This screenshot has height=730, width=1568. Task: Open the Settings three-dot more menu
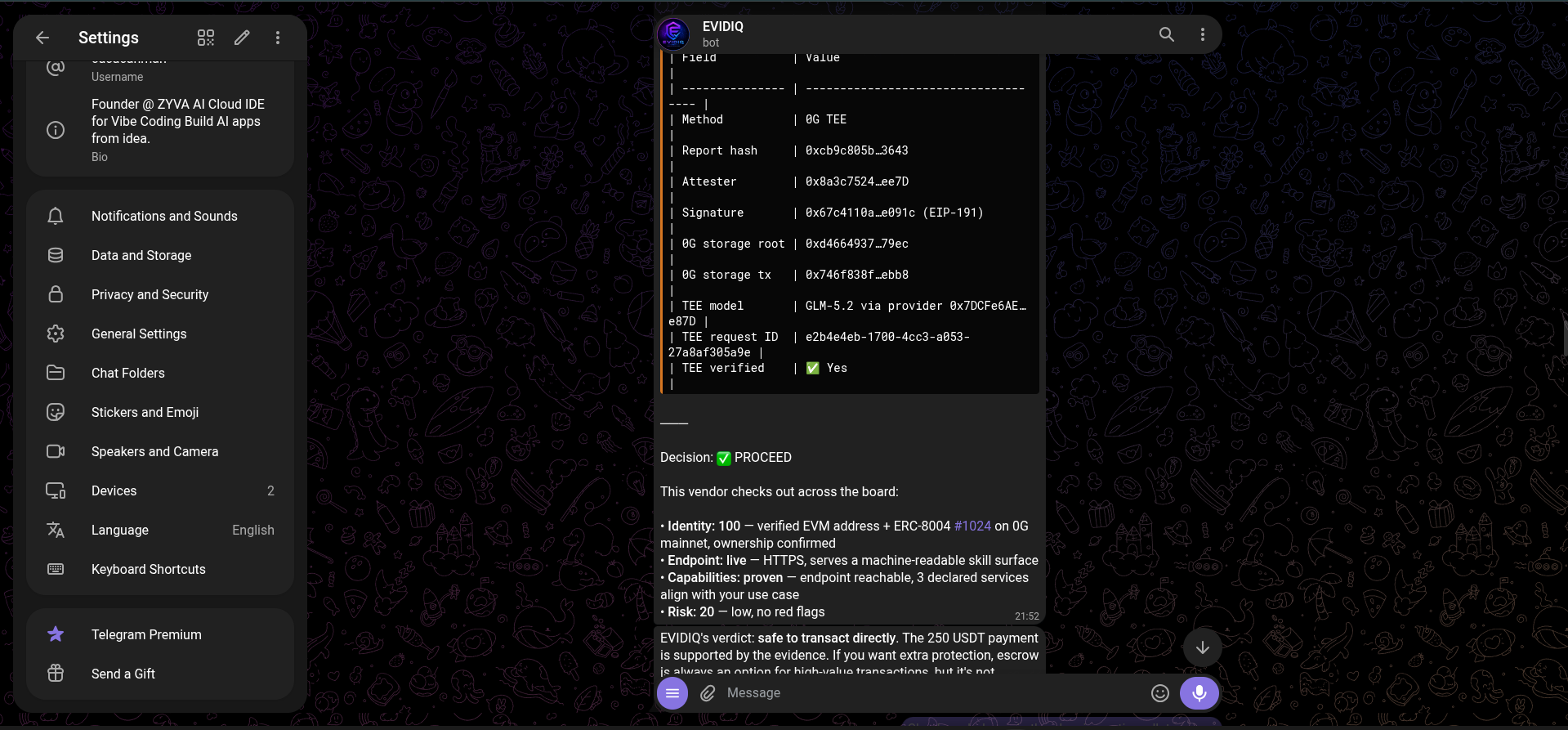(x=278, y=38)
